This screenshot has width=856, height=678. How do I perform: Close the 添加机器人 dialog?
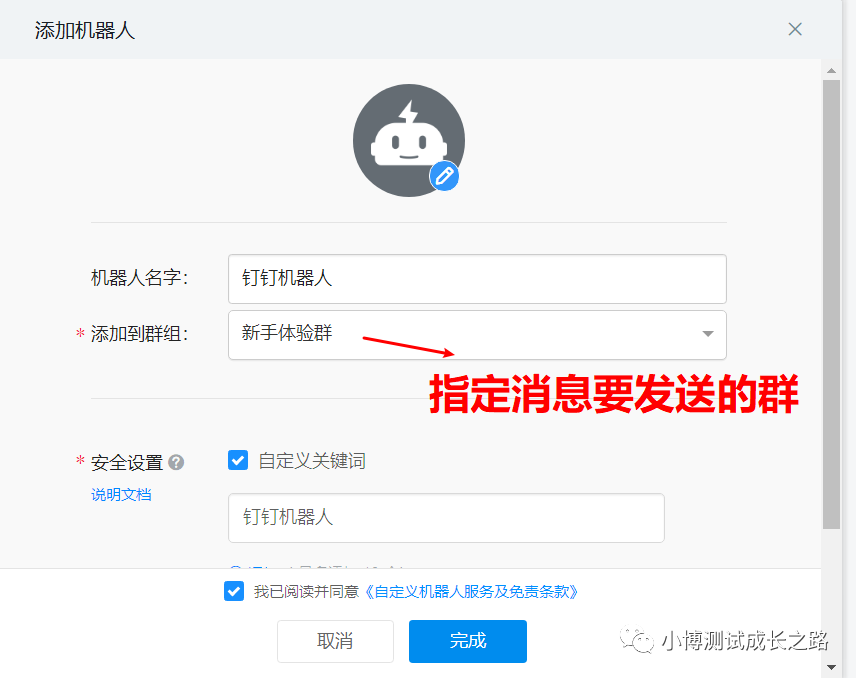pos(795,29)
